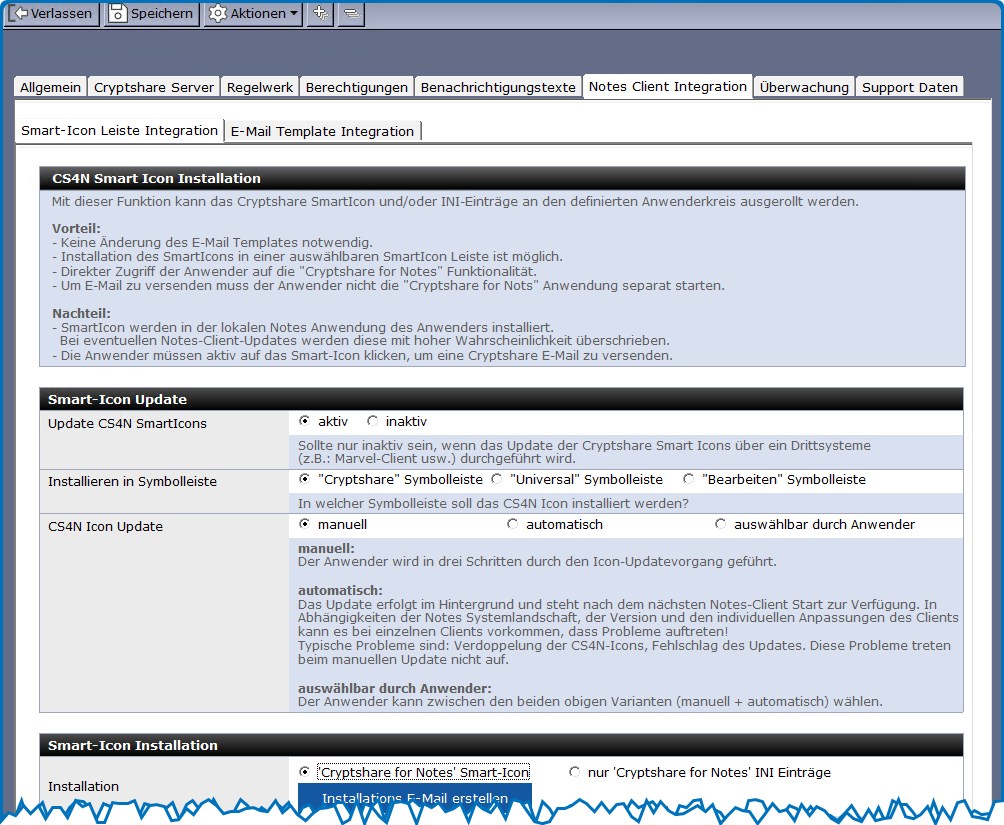Click Installations E-Mail erstellen button
Image resolution: width=1004 pixels, height=825 pixels.
click(x=415, y=798)
